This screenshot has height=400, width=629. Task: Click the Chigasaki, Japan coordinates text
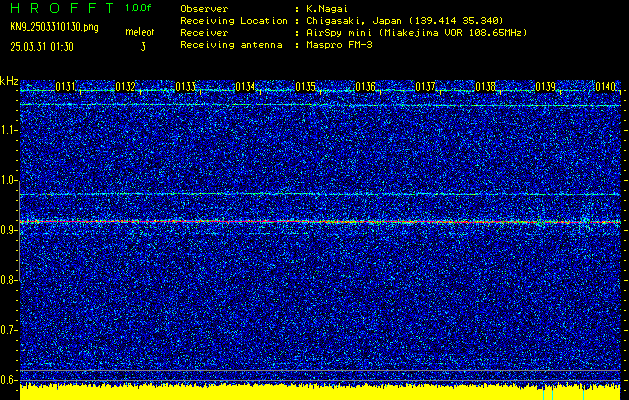[x=405, y=21]
